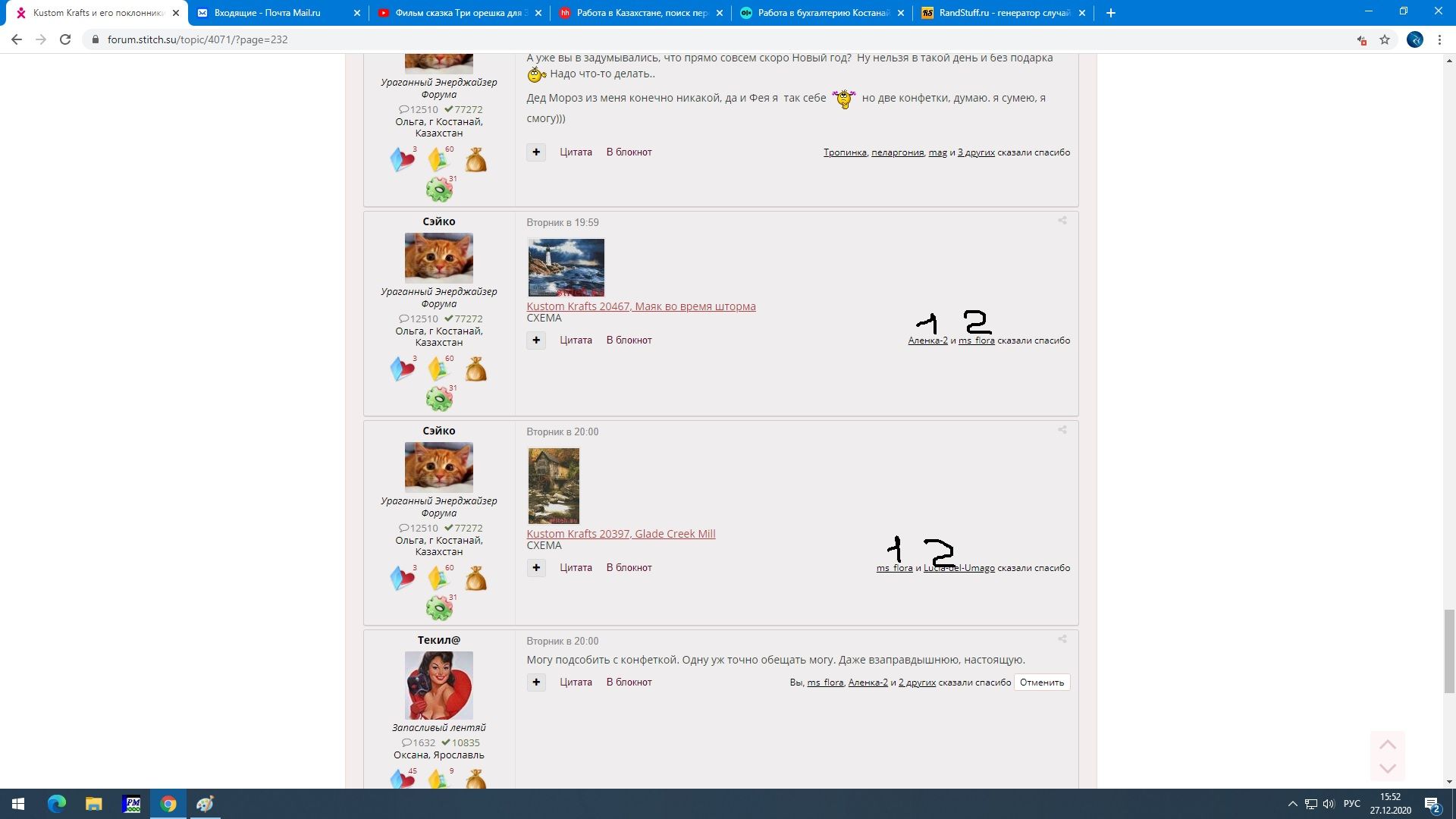Click share icon on Вторник 19:59 post
Image resolution: width=1456 pixels, height=819 pixels.
1062,221
